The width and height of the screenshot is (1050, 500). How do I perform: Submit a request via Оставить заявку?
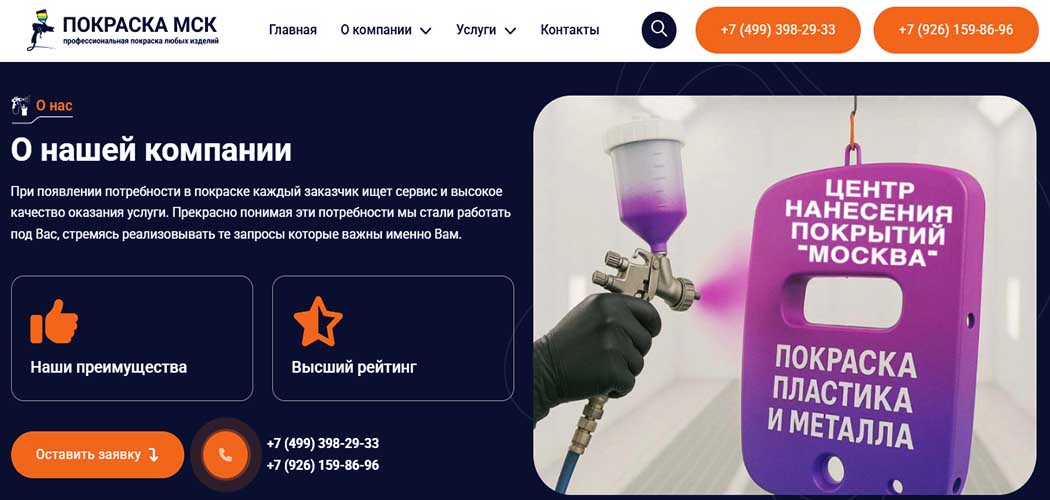click(98, 454)
